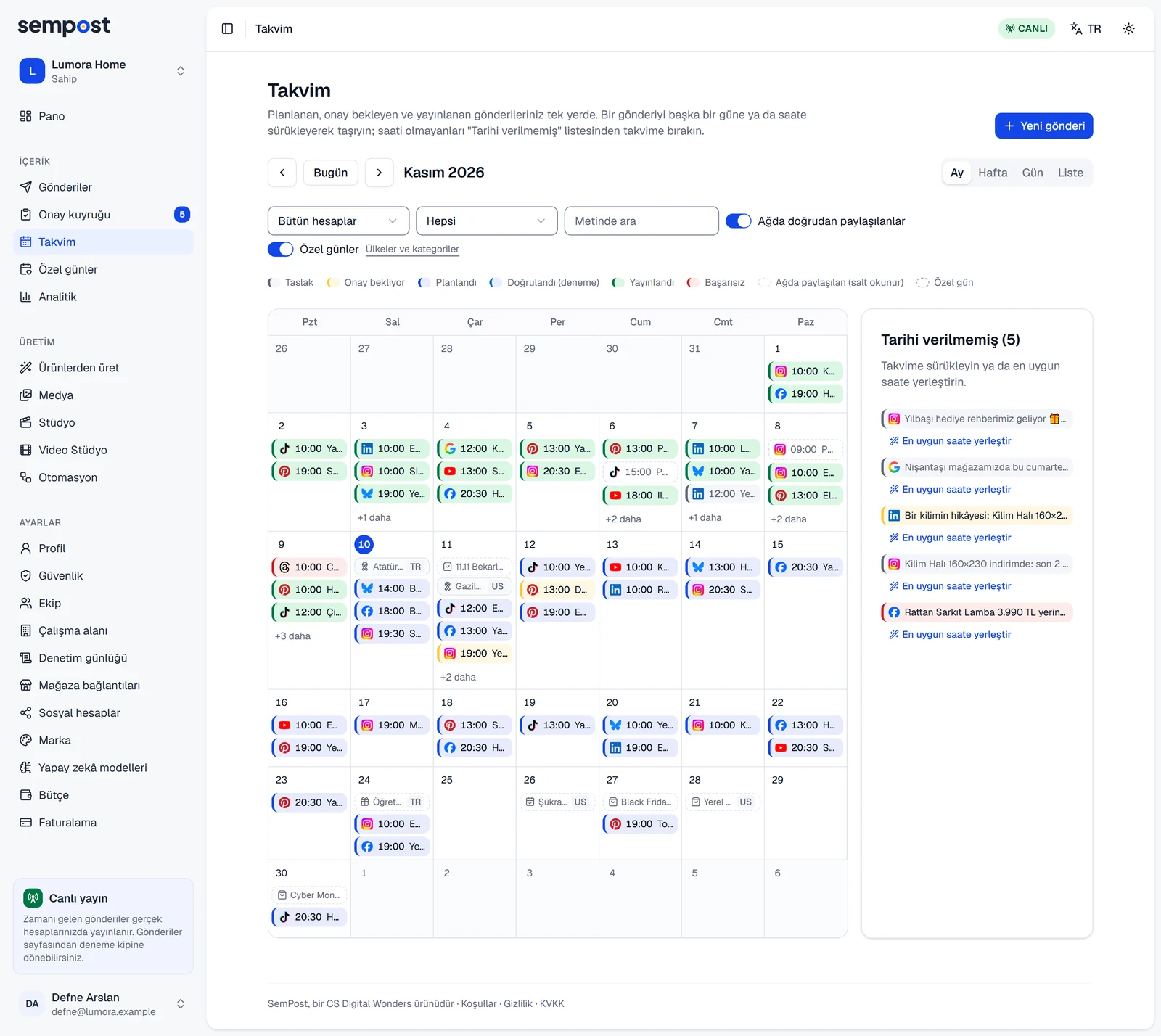Open the Hepsi status dropdown
This screenshot has width=1161, height=1036.
point(486,221)
